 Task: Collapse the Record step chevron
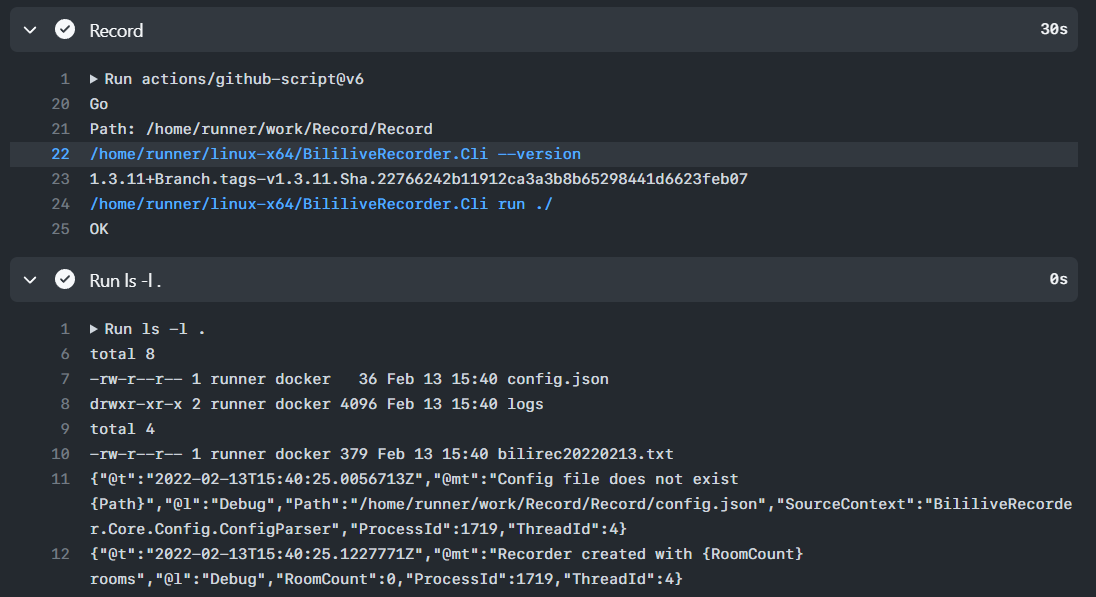[x=30, y=30]
